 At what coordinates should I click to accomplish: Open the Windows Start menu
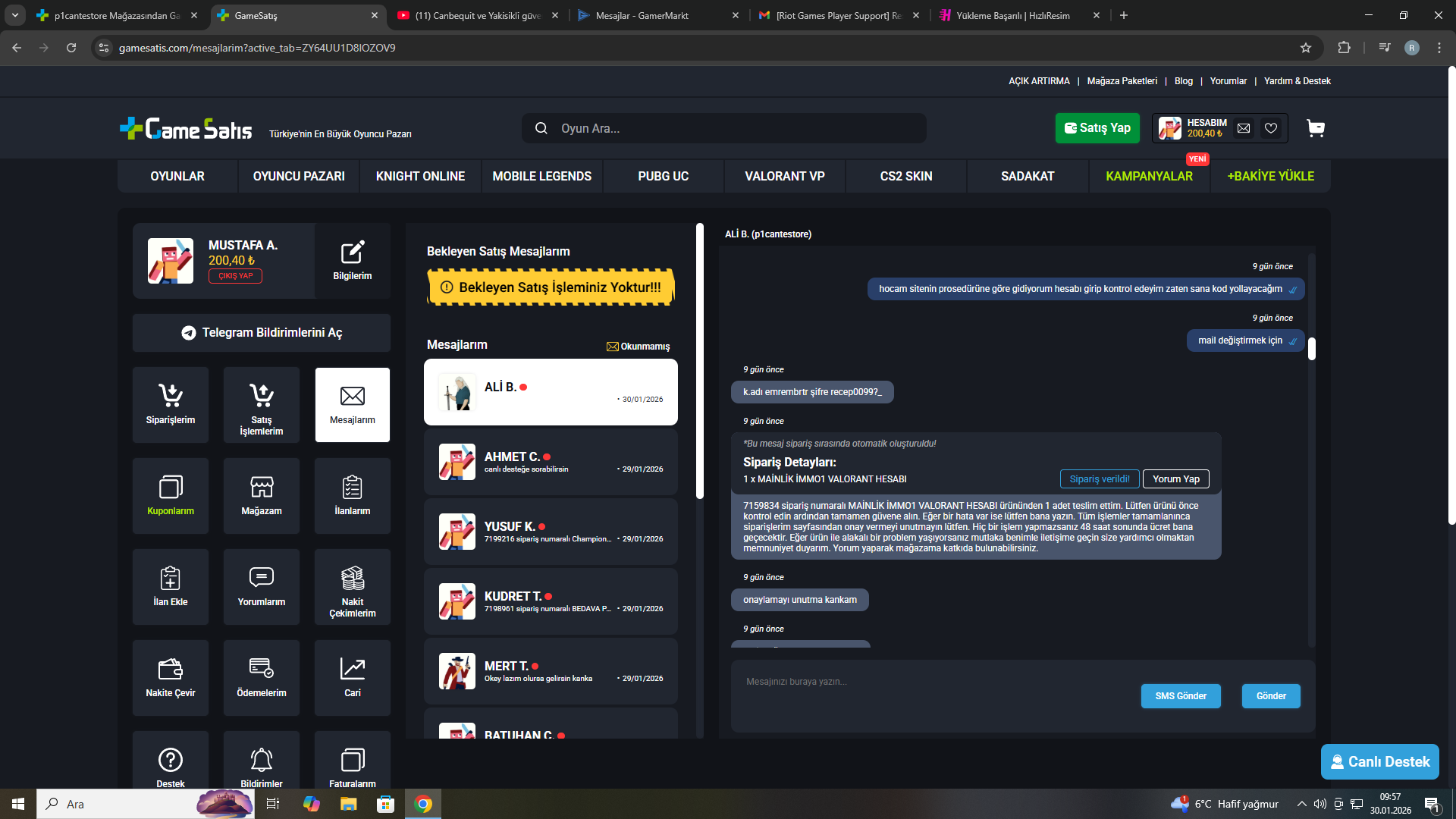click(18, 804)
